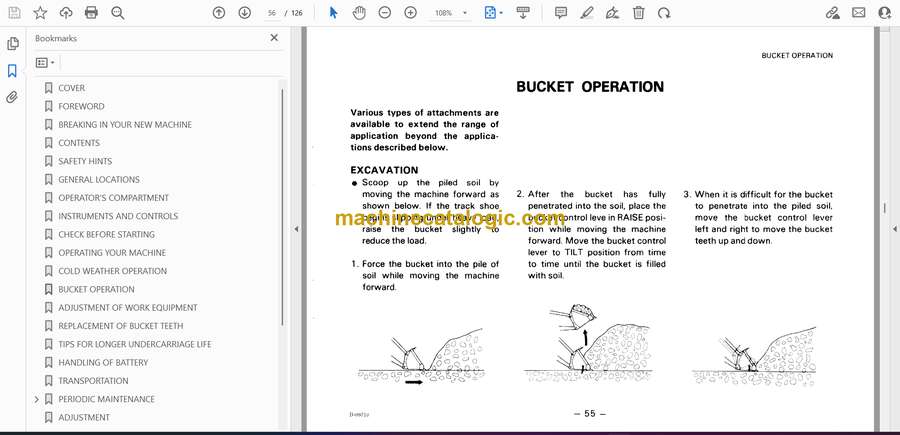Open the Attachments paperclip panel
Viewport: 900px width, 435px height.
point(13,97)
